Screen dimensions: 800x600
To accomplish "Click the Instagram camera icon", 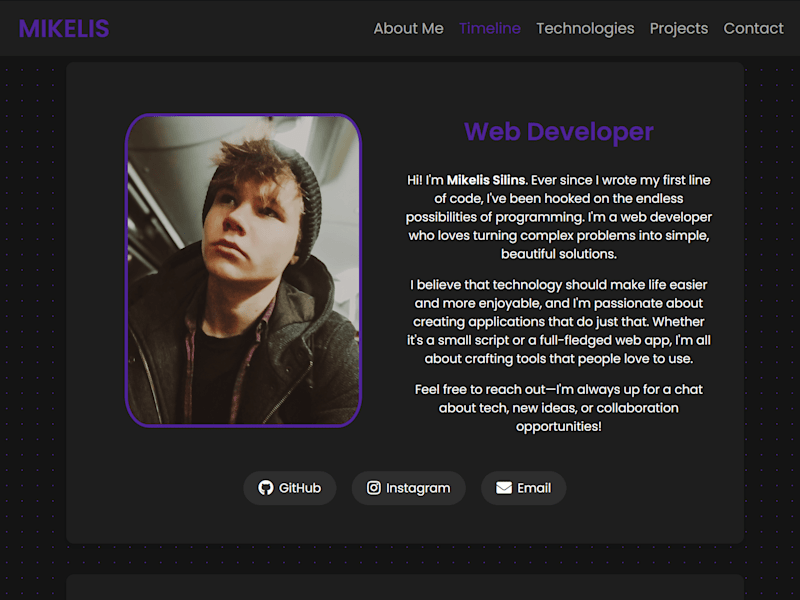I will 373,488.
